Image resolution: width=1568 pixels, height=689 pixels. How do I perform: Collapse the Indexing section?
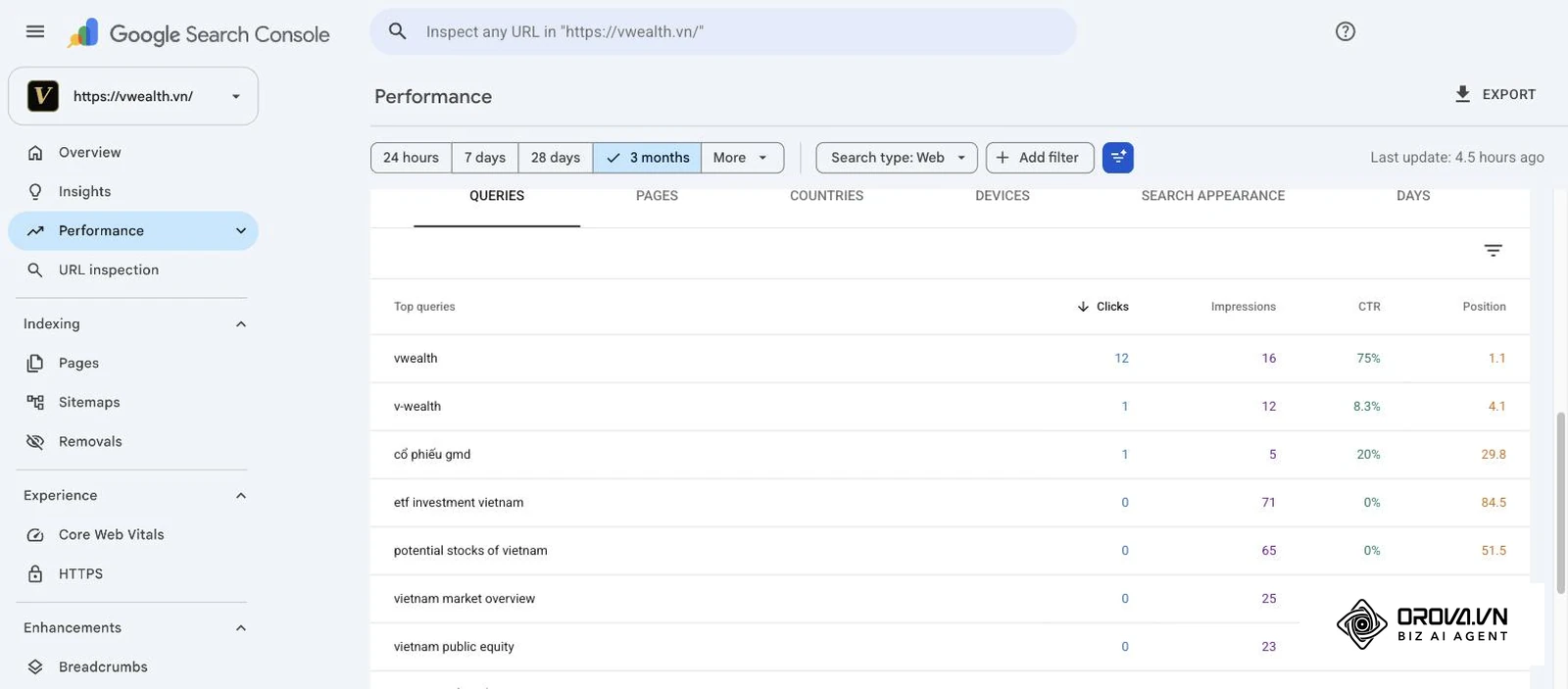[x=241, y=324]
